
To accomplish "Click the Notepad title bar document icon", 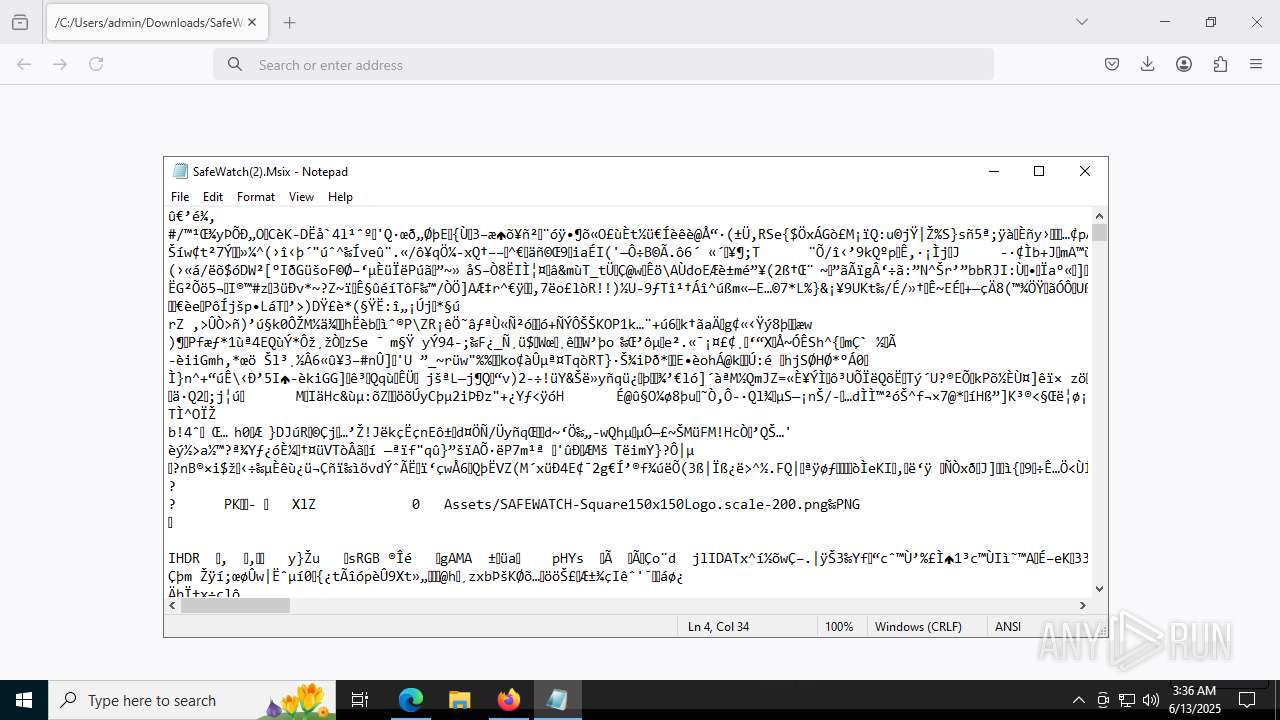I will tap(180, 171).
